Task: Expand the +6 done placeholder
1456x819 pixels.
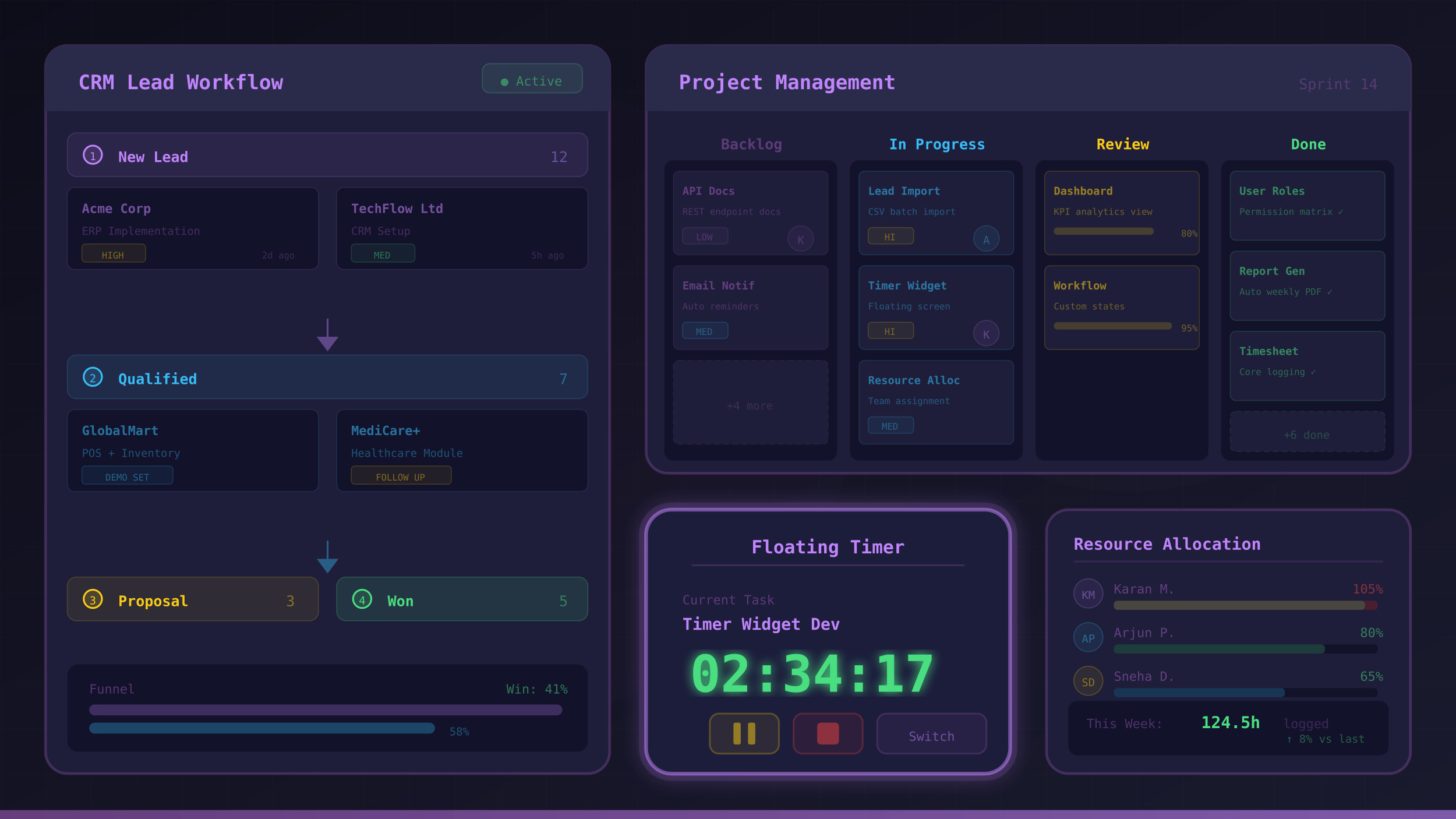Action: 1307,432
